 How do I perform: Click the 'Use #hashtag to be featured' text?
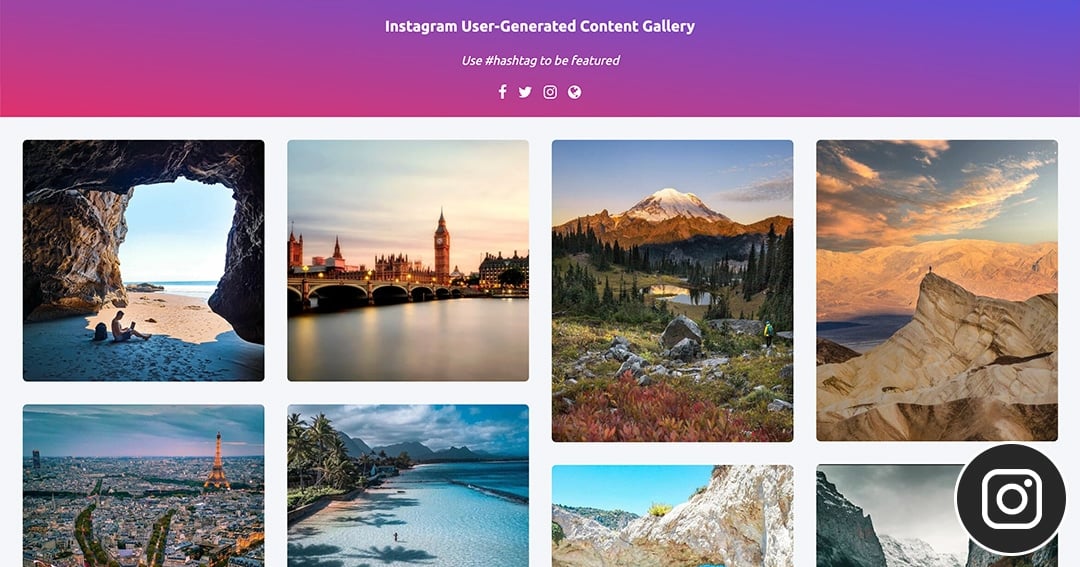point(540,61)
